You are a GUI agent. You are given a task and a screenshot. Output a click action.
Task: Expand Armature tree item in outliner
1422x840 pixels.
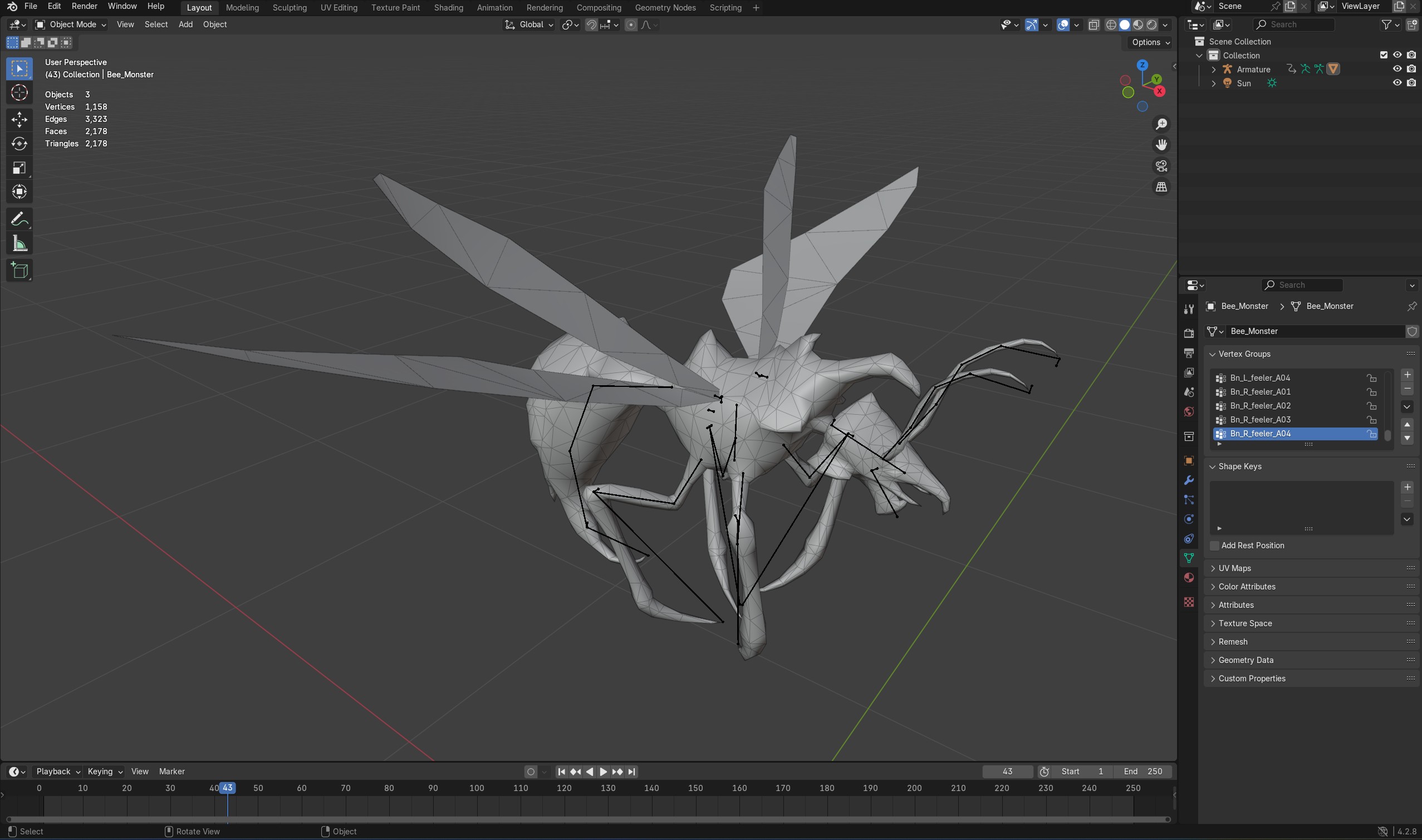[1213, 69]
